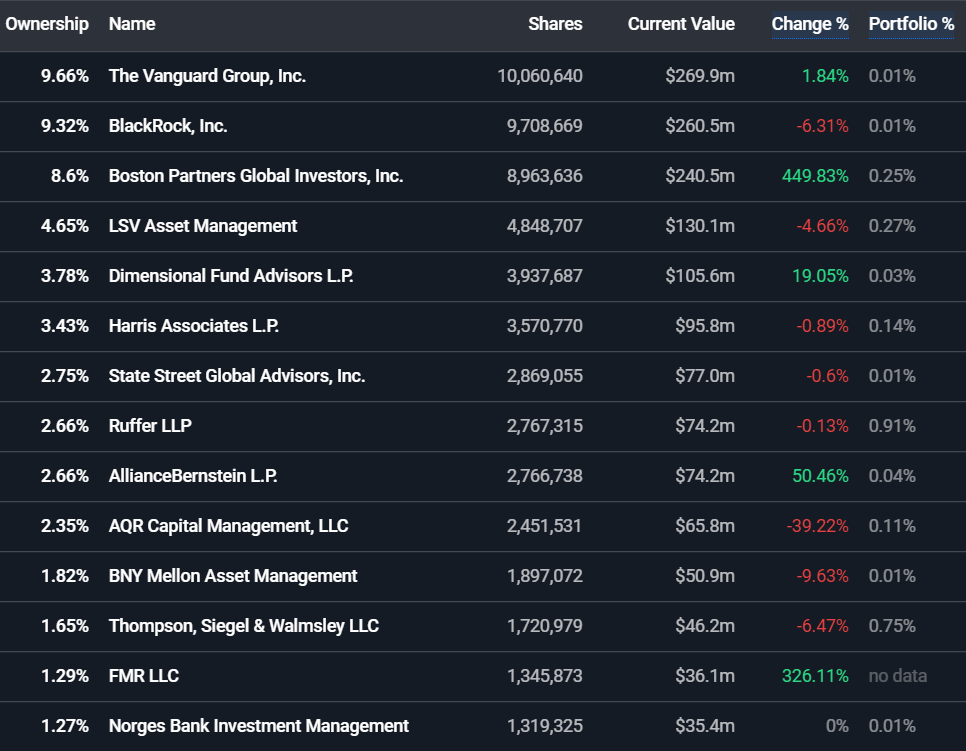Click Vanguard's 9.66% ownership value
966x751 pixels.
65,76
